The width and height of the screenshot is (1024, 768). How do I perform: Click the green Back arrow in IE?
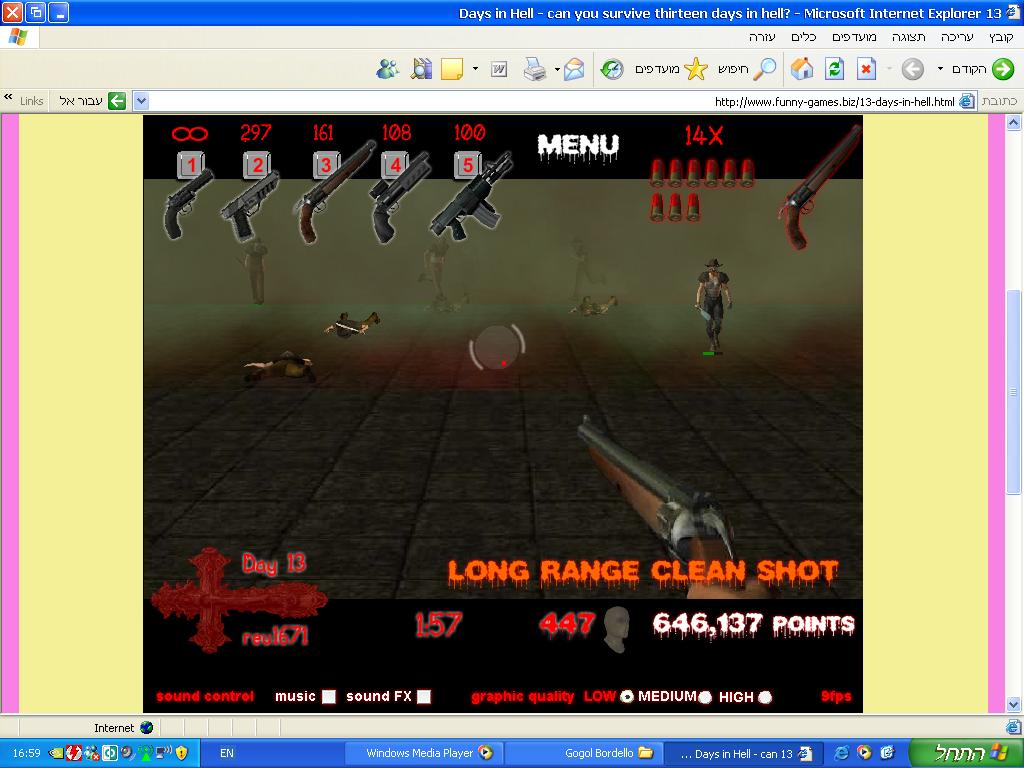1002,69
